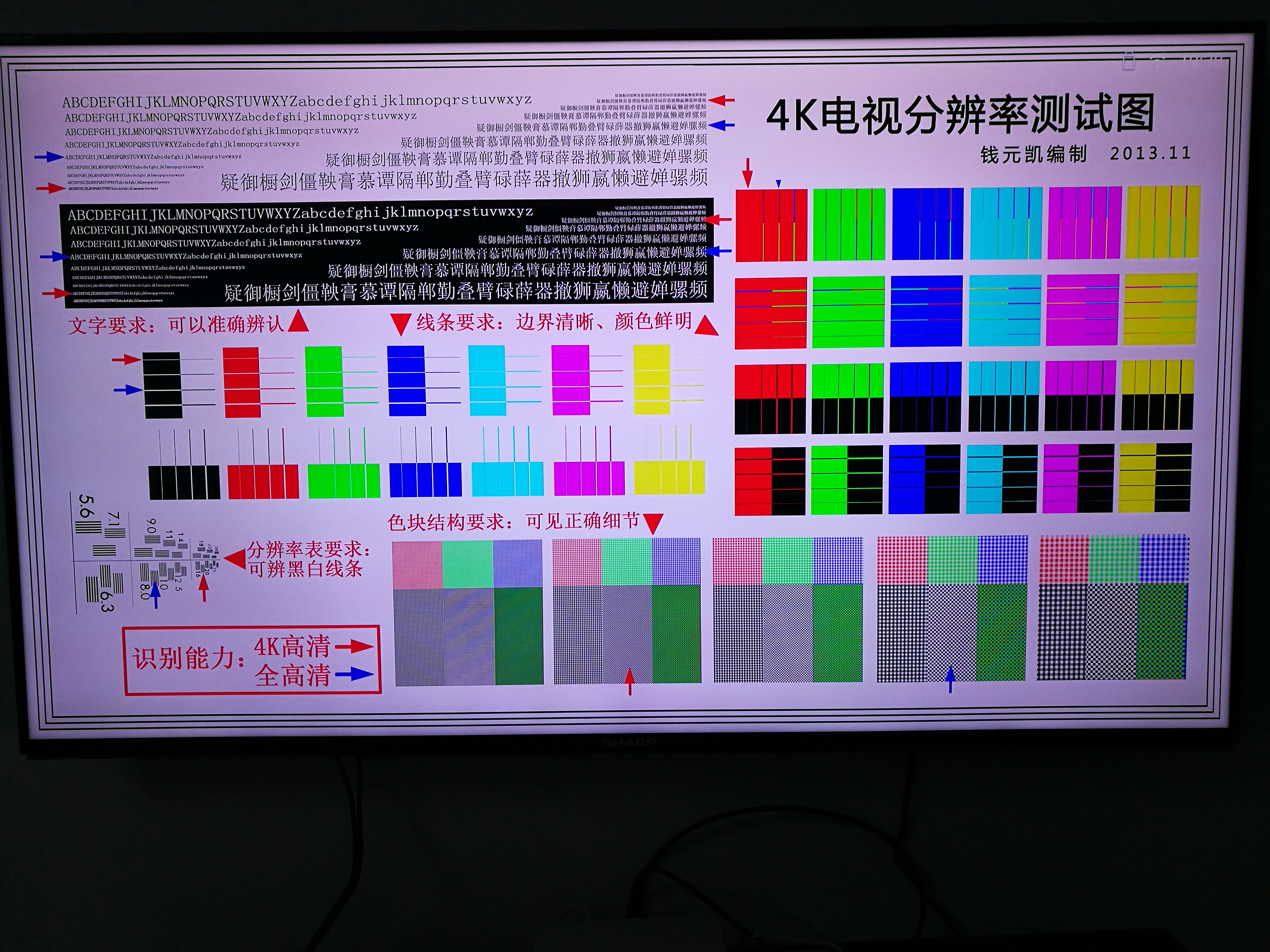
Task: Click the 5.6 resolution chart label
Action: (x=85, y=507)
